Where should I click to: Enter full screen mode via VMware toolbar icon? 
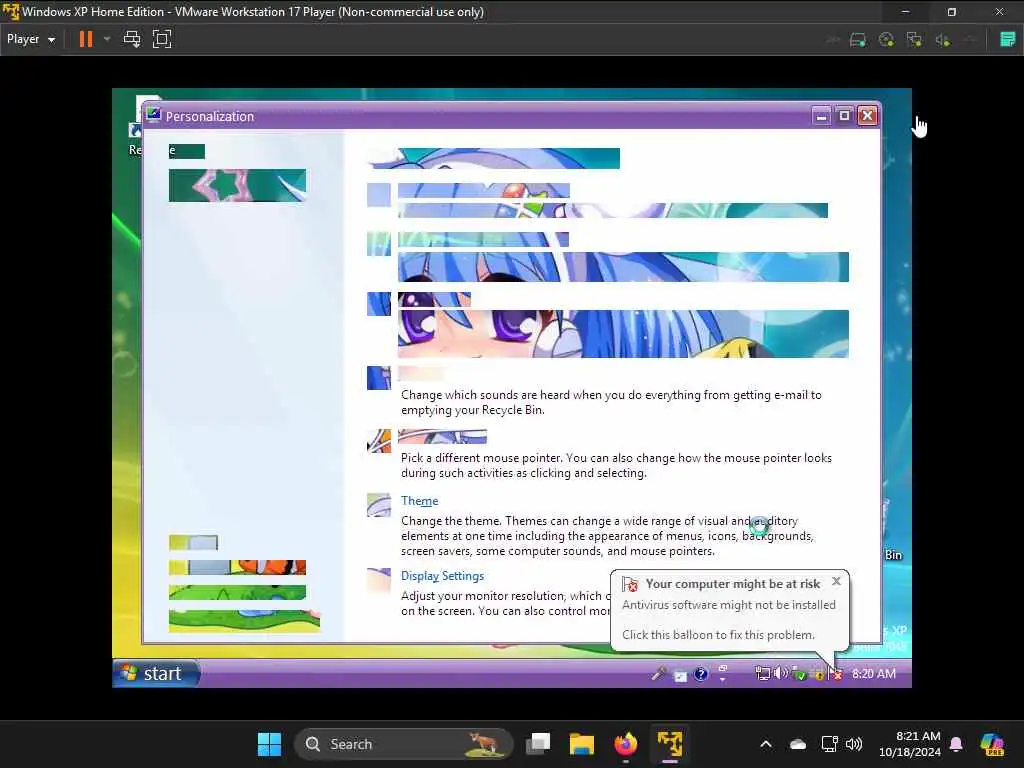pyautogui.click(x=162, y=39)
